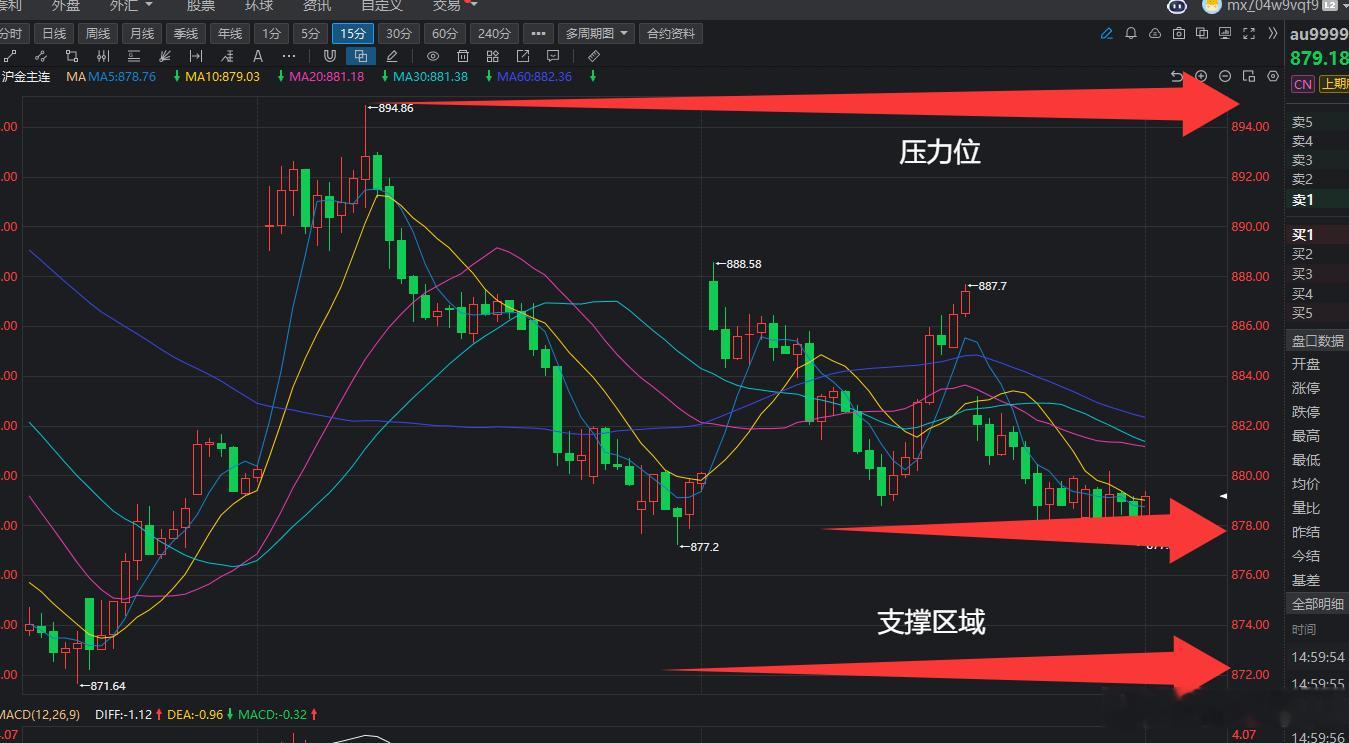The width and height of the screenshot is (1349, 743).
Task: Toggle drawings visibility eye icon
Action: point(433,56)
